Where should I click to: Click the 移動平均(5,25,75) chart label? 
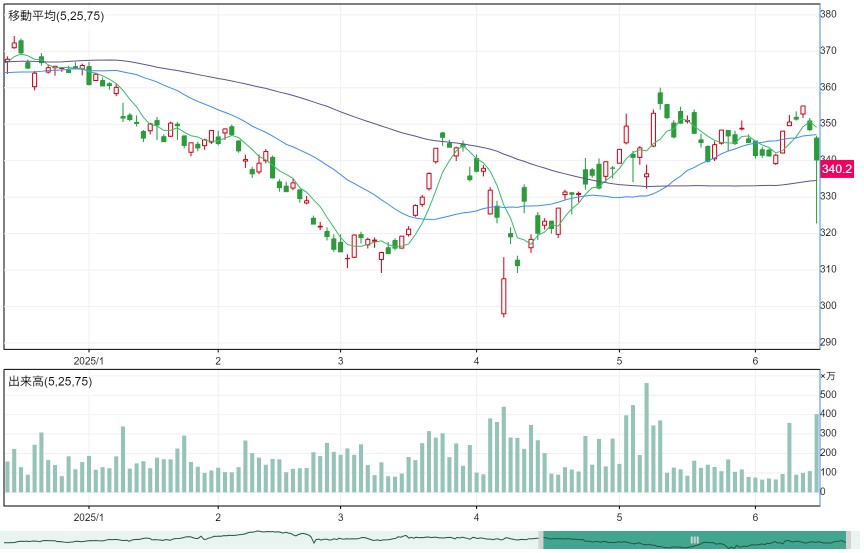pyautogui.click(x=56, y=16)
